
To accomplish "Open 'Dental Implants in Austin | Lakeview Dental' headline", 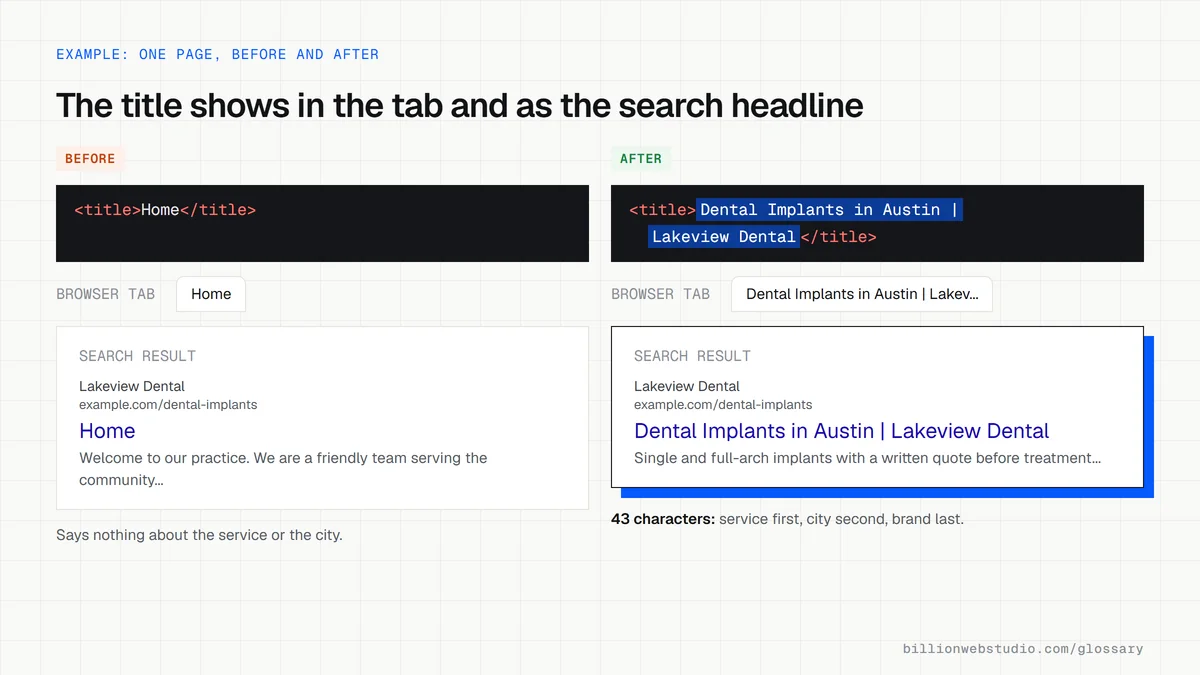I will [841, 431].
